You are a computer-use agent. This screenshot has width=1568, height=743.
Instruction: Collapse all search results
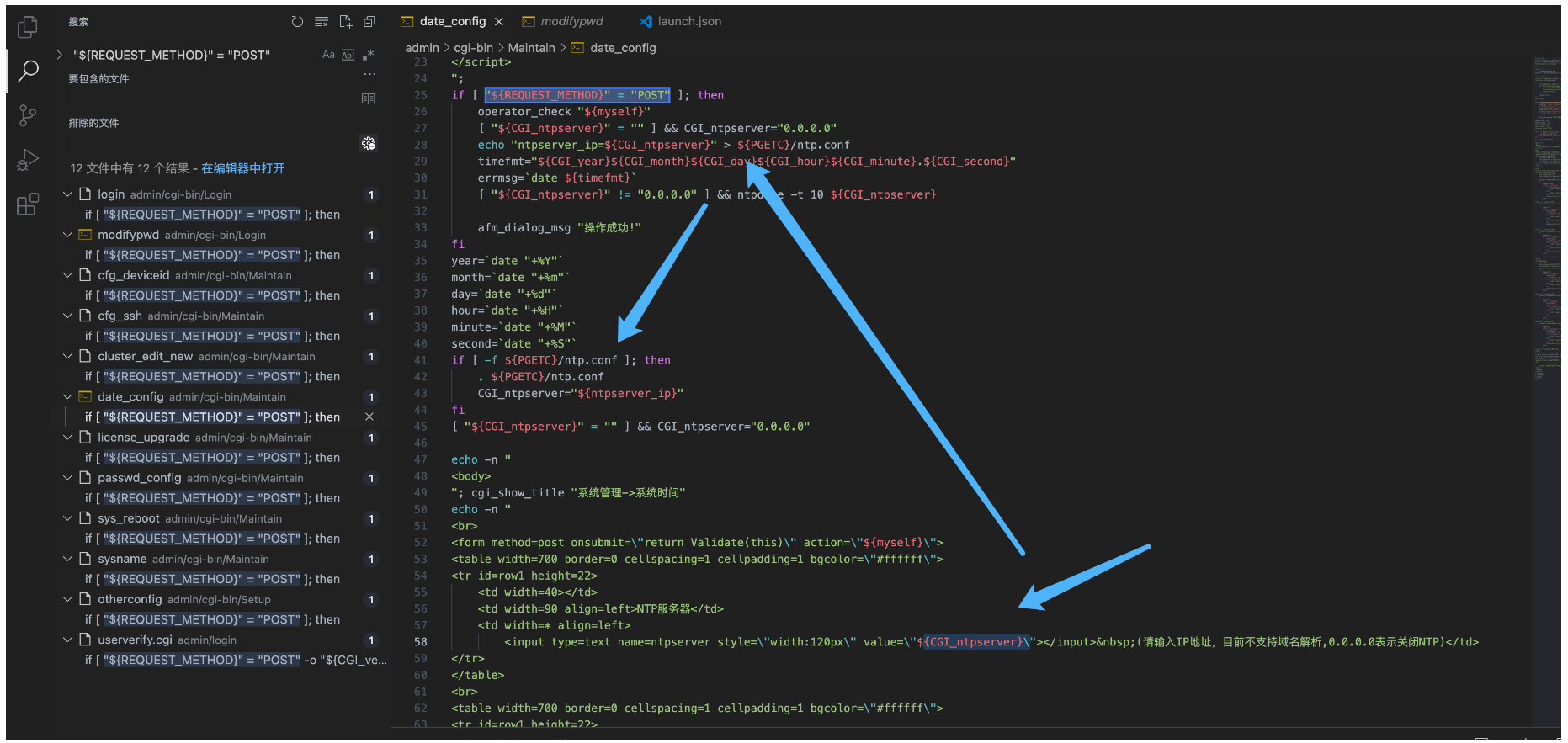click(369, 22)
